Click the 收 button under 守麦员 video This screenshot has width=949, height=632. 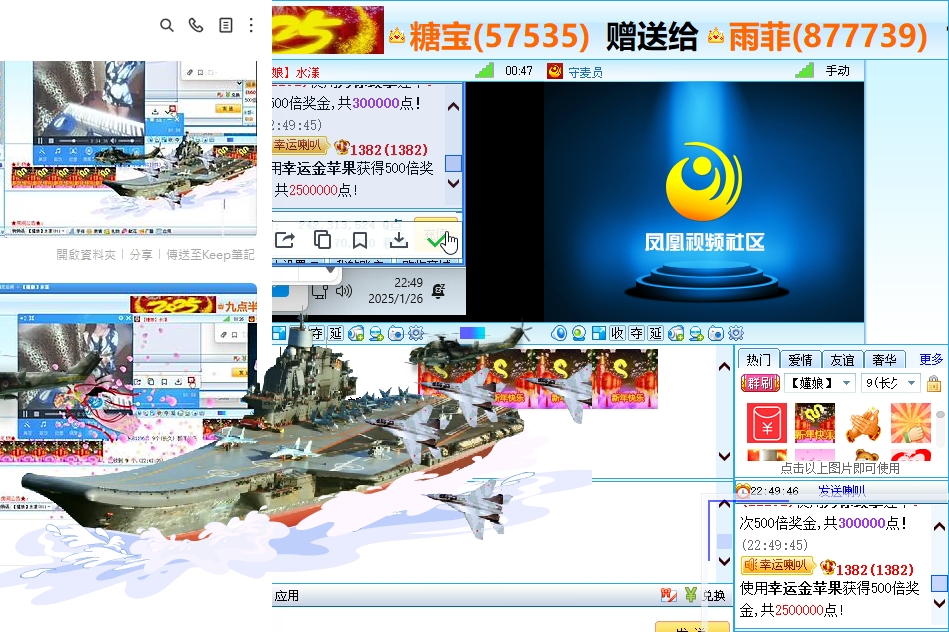tap(617, 333)
